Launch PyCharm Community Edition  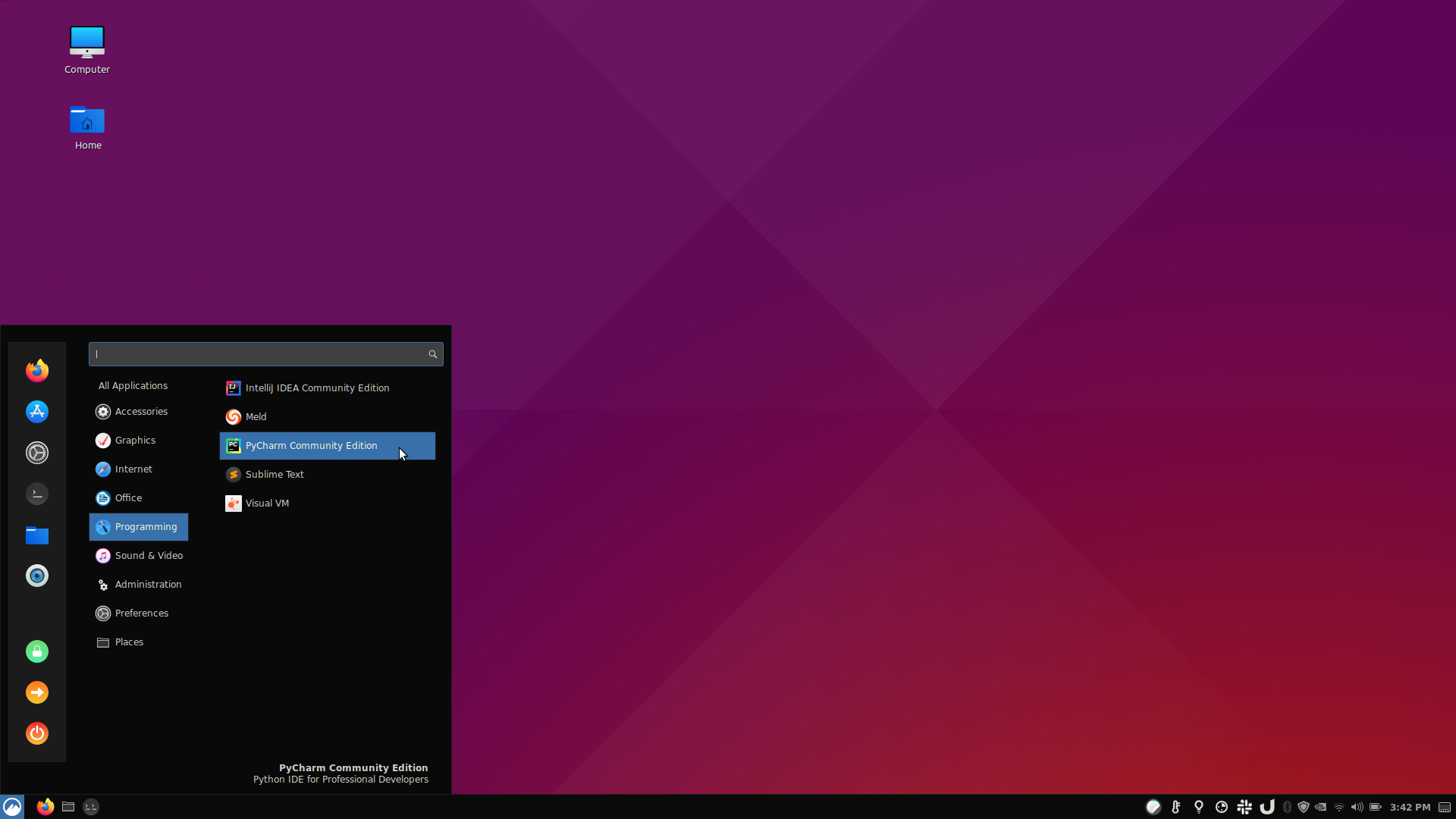coord(328,445)
